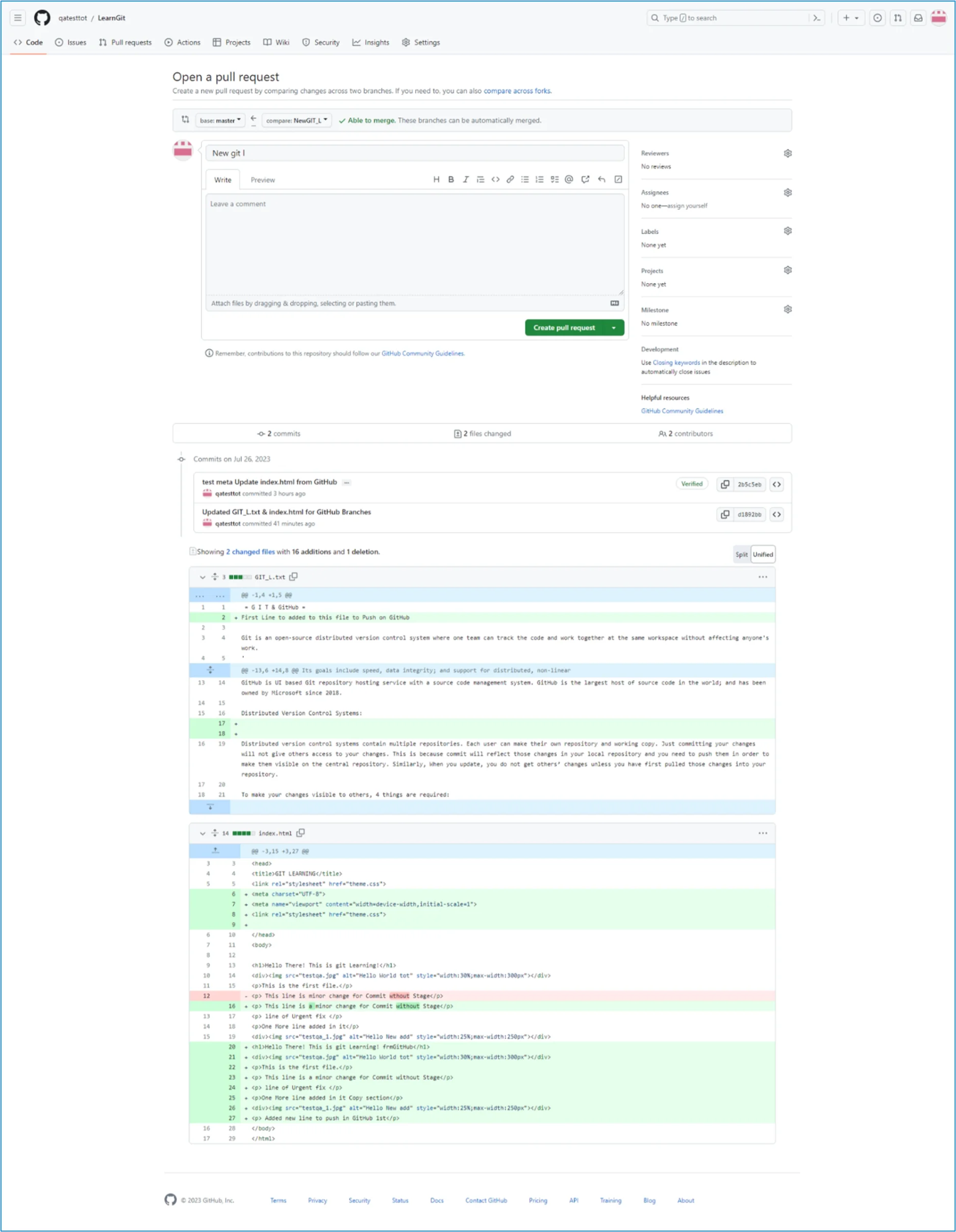Add a numbered list in the comment box
This screenshot has height=1232, width=956.
[x=539, y=179]
